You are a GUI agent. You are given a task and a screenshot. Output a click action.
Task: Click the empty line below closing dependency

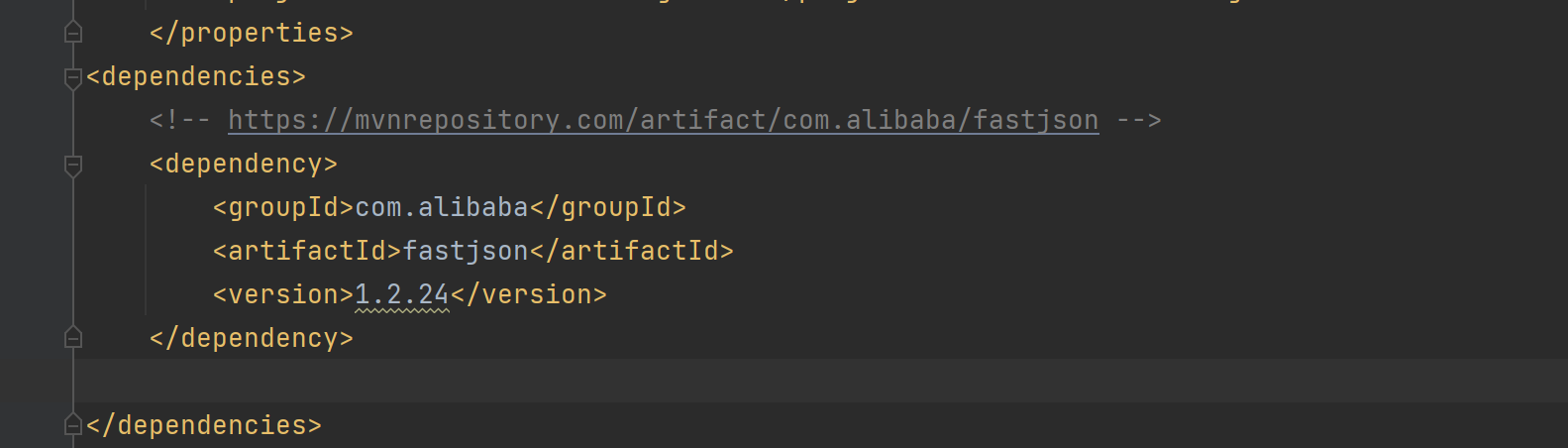[x=594, y=382]
